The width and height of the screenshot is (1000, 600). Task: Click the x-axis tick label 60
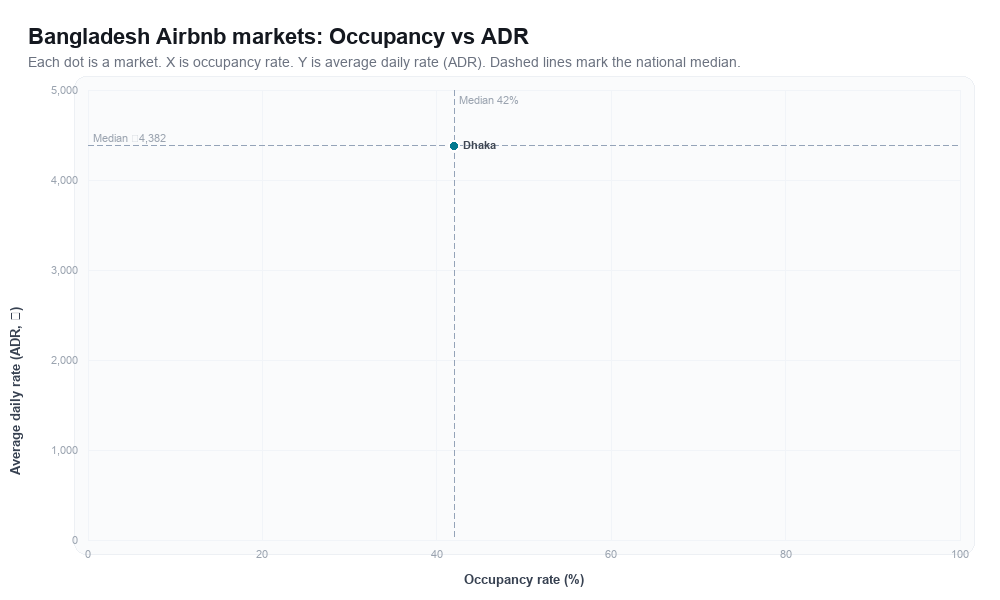pyautogui.click(x=611, y=554)
